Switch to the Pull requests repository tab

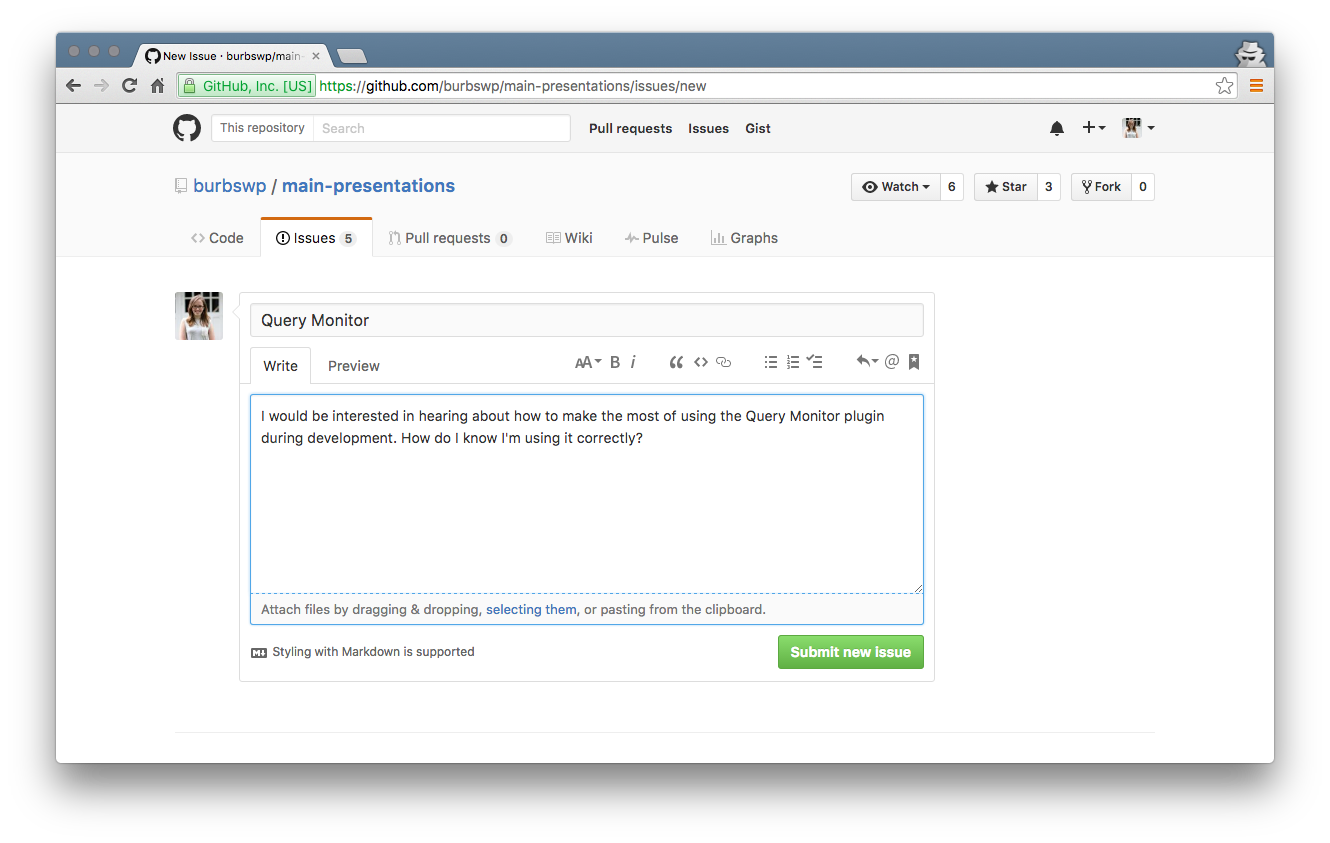click(450, 238)
